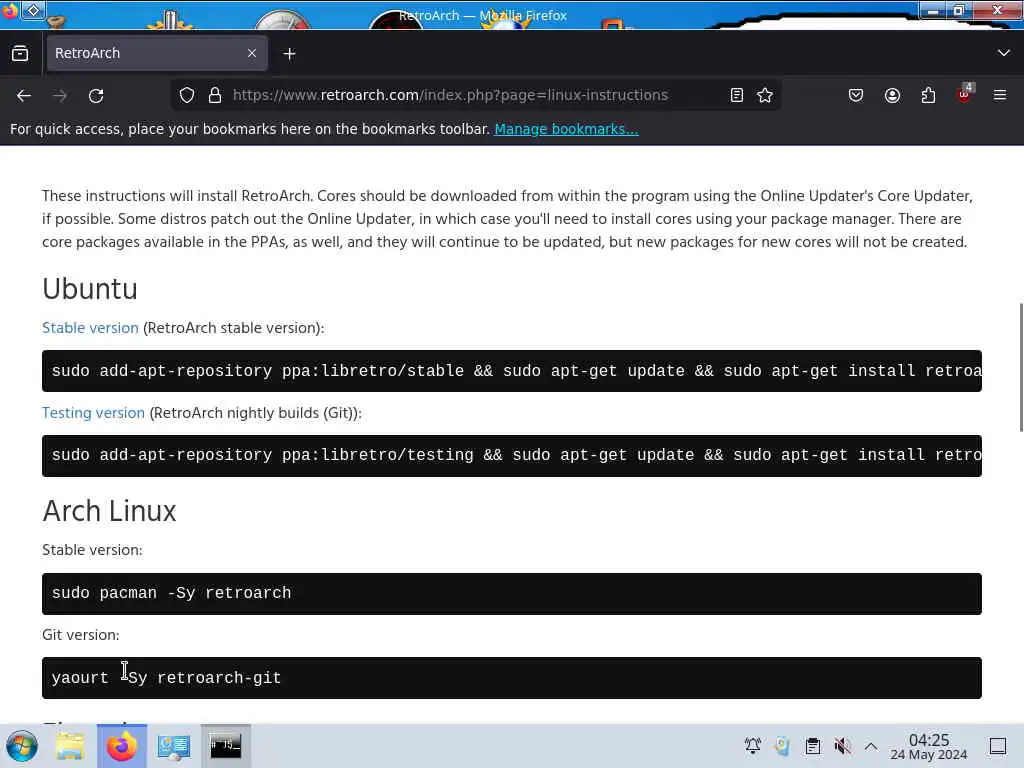Select the RetroArch tab
The image size is (1024, 768).
point(155,54)
